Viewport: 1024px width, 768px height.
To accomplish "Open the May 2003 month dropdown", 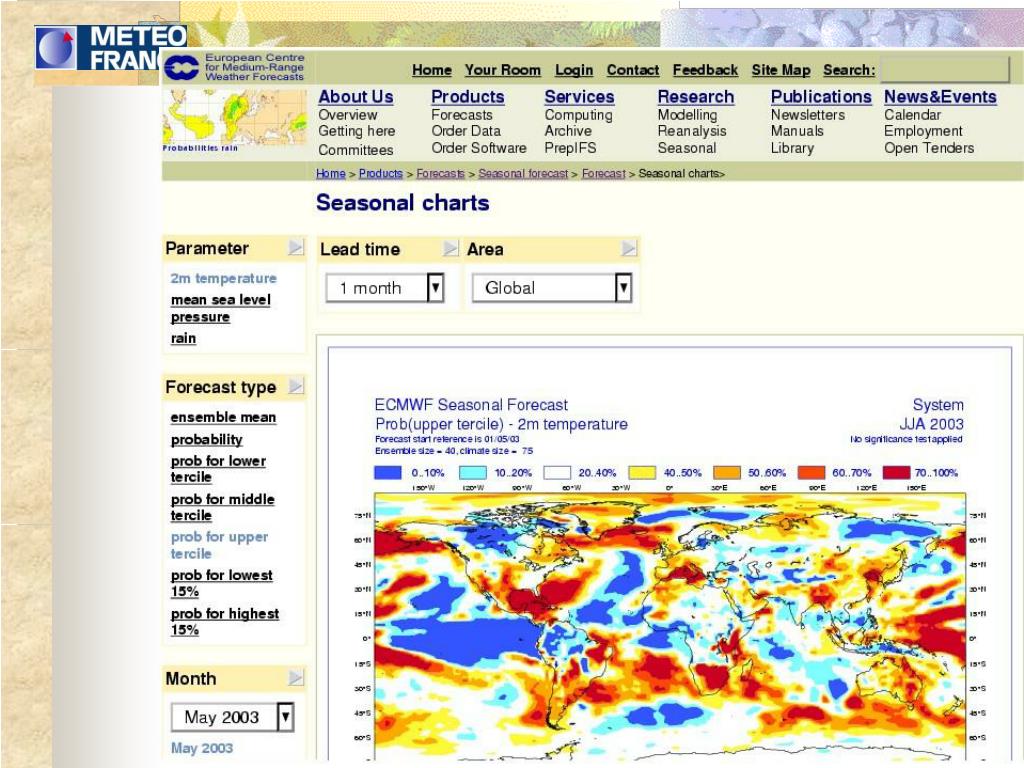I will pos(232,717).
